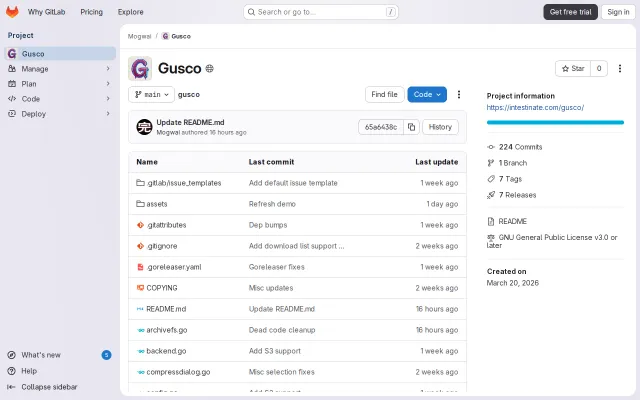The width and height of the screenshot is (640, 400).
Task: Click the backend.go Go file icon
Action: coord(140,351)
